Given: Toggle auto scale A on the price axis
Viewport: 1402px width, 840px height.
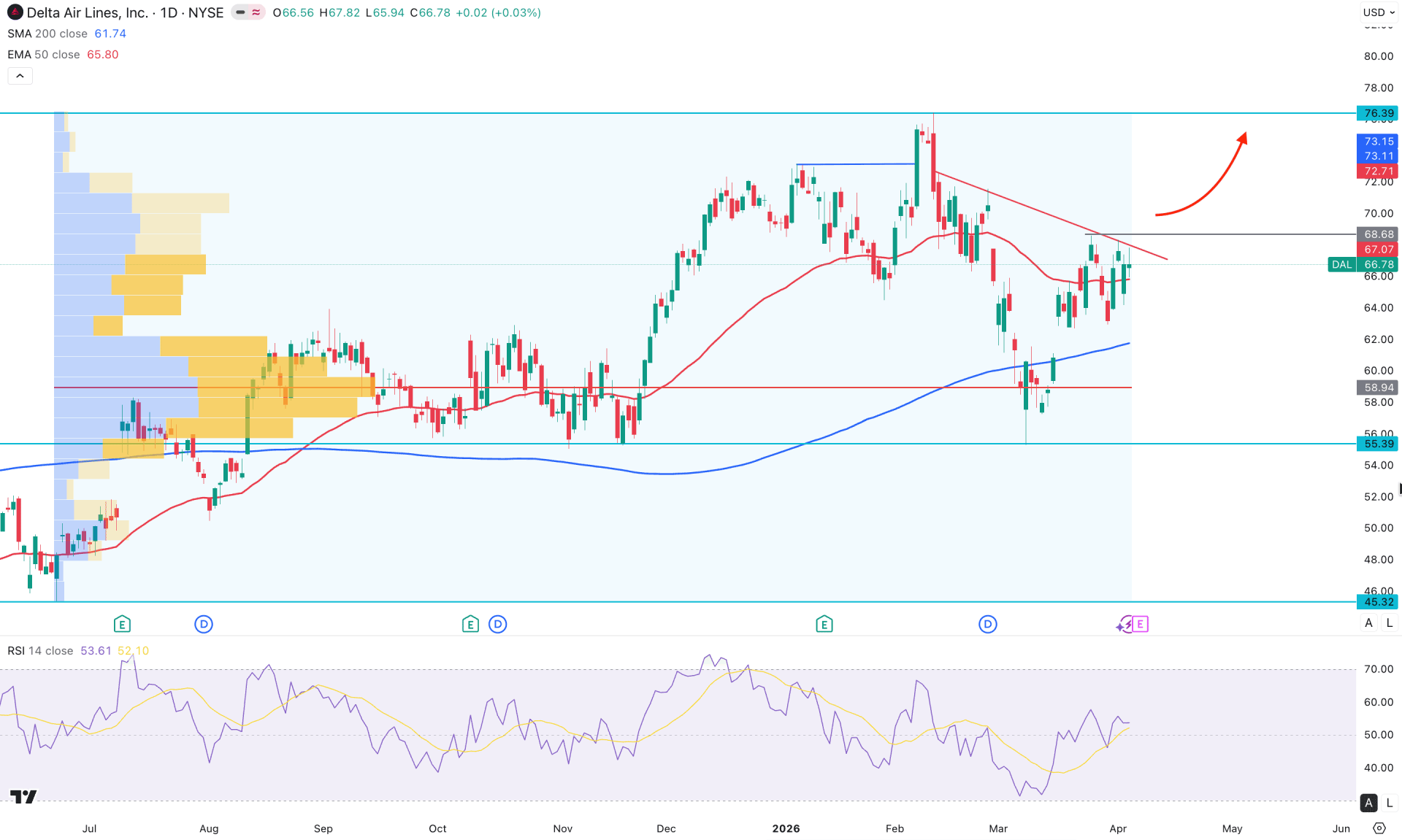Looking at the screenshot, I should (1368, 623).
